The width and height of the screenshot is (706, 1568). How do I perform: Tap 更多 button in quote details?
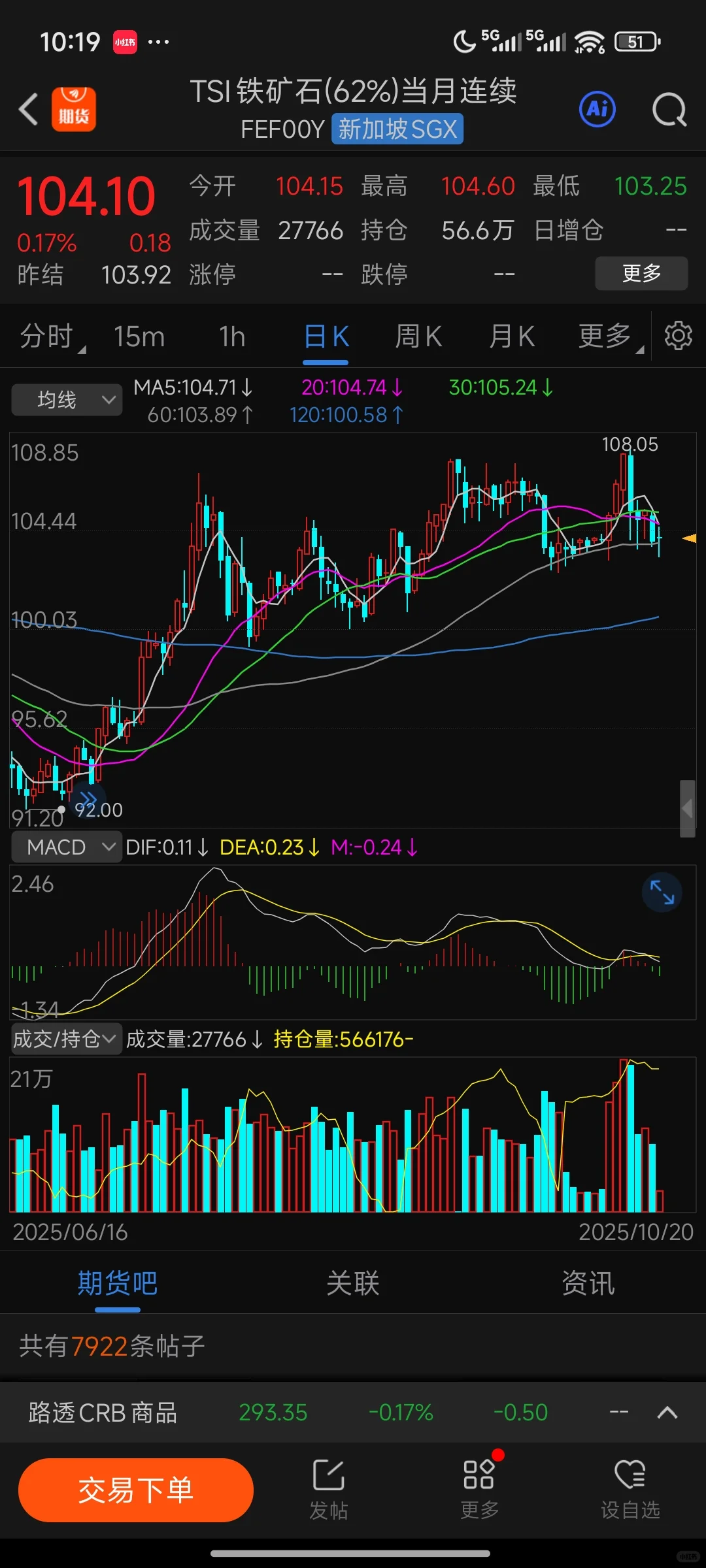(641, 273)
